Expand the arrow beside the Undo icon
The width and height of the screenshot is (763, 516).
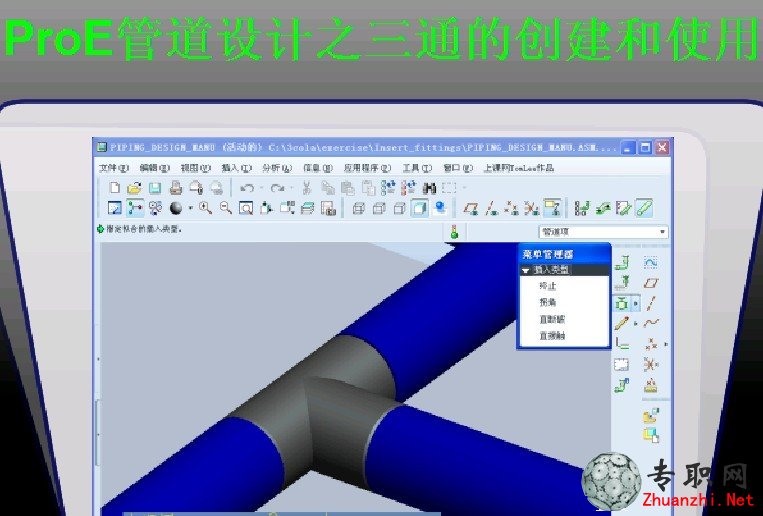click(261, 188)
